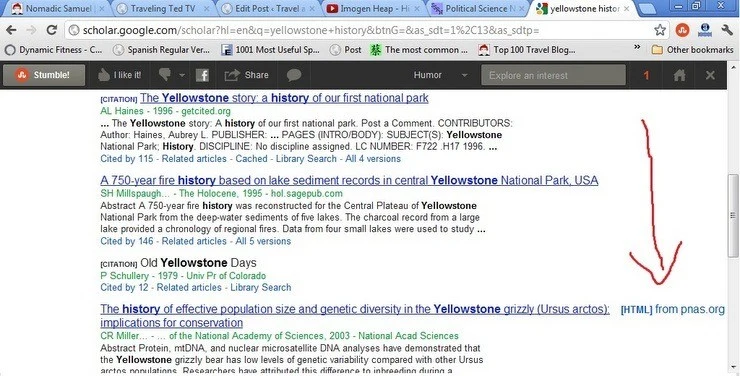740x376 pixels.
Task: Click Related articles under Haines result
Action: (x=194, y=159)
